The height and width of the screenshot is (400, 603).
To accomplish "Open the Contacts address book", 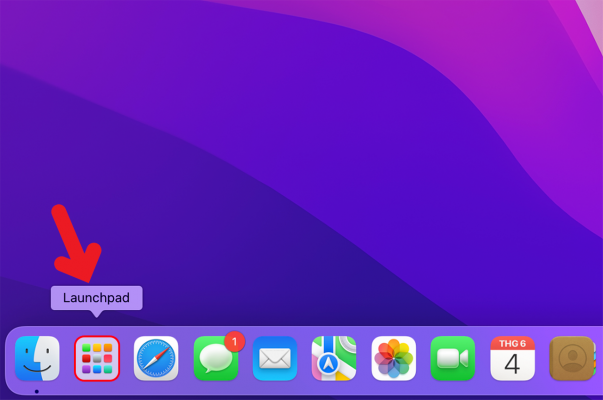I will (572, 358).
